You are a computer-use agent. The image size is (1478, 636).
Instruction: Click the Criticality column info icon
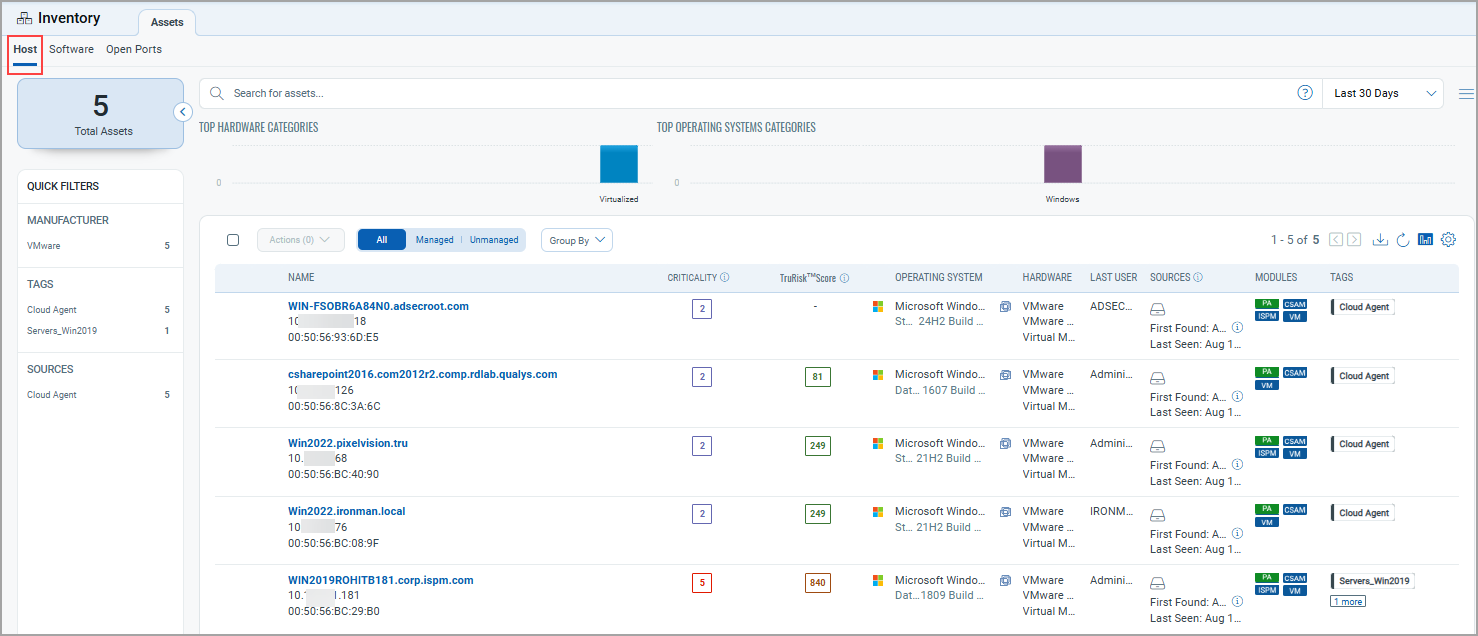(724, 278)
